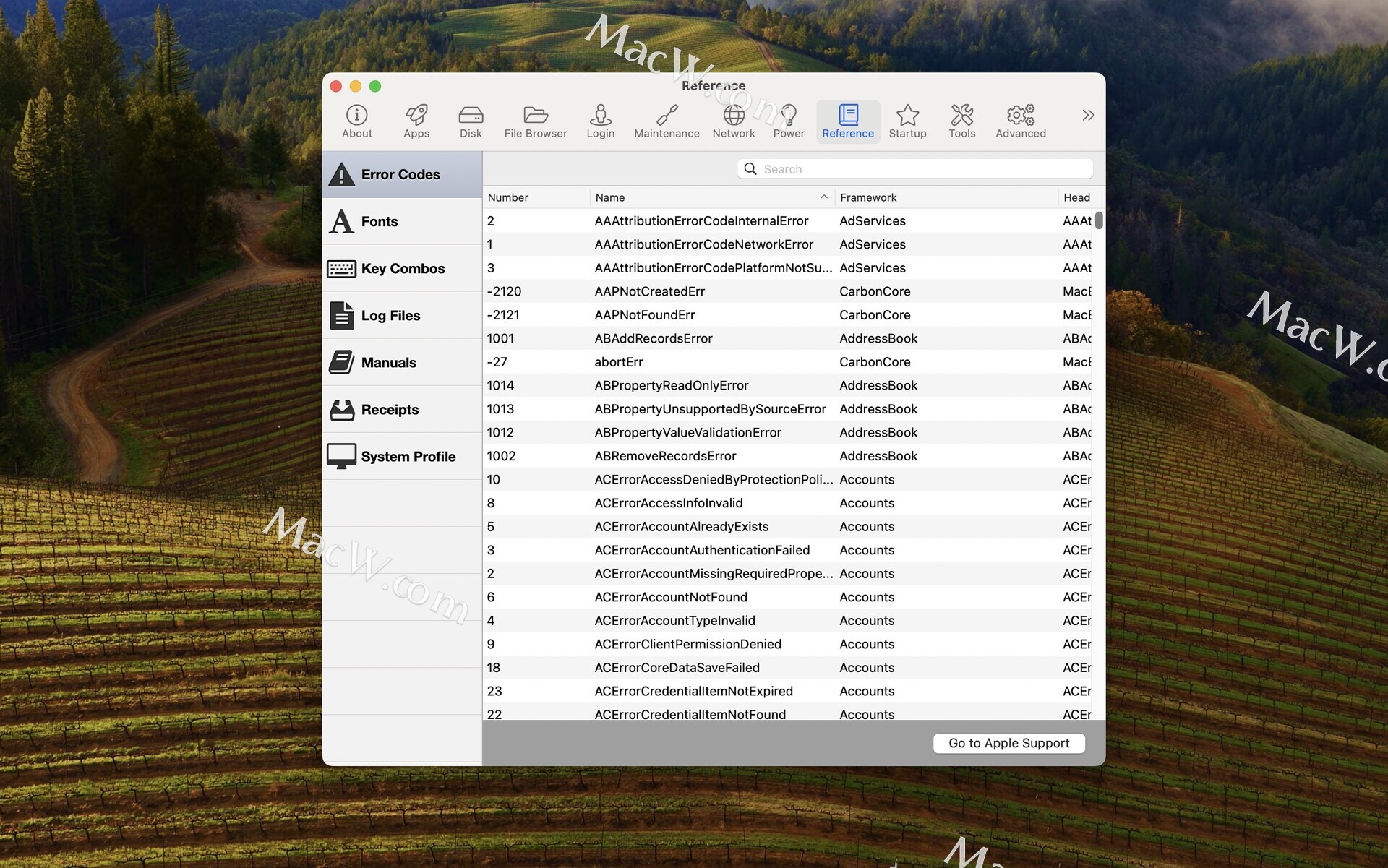Open Key Combos sidebar section
The image size is (1388, 868).
point(402,268)
